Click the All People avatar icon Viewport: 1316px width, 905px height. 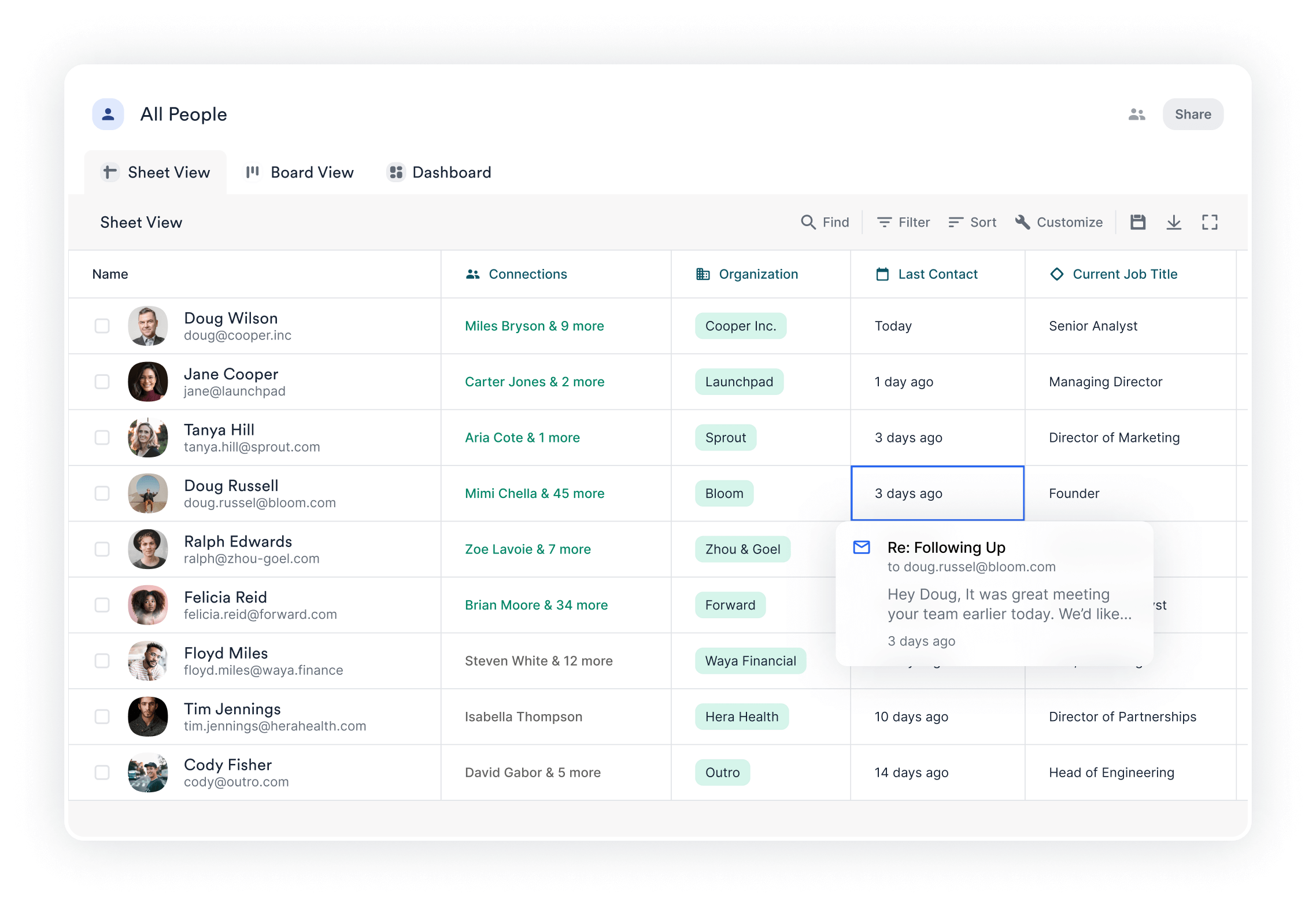pyautogui.click(x=108, y=114)
